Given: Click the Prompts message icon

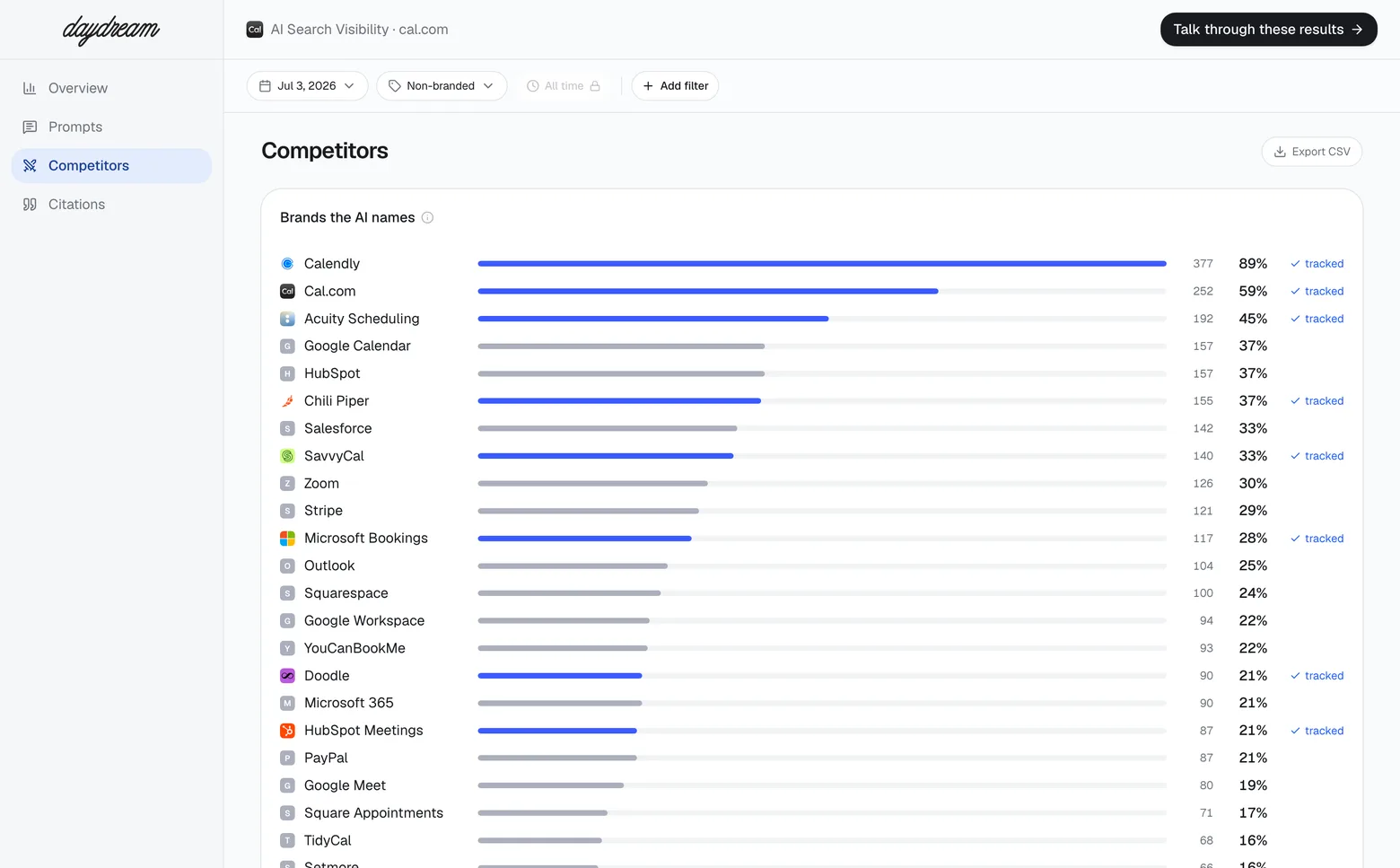Looking at the screenshot, I should (30, 127).
